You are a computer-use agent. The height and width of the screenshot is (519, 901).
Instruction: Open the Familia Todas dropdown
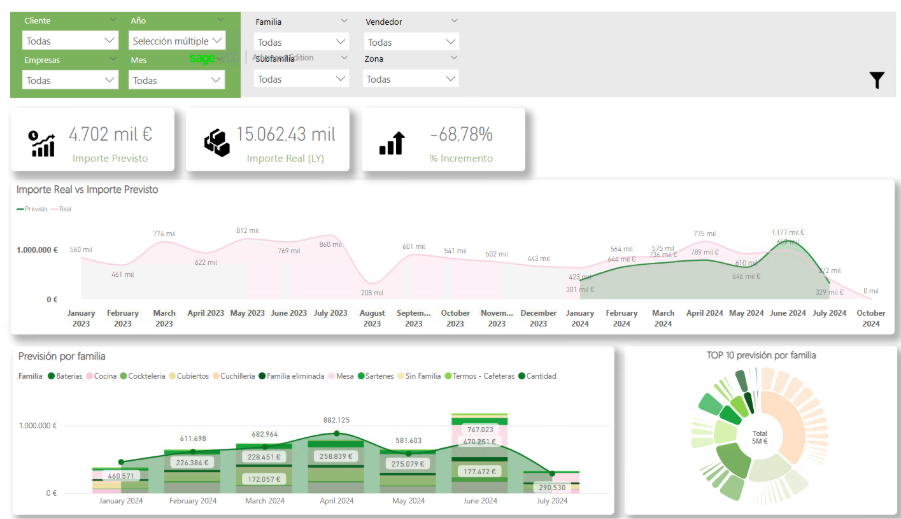point(302,42)
